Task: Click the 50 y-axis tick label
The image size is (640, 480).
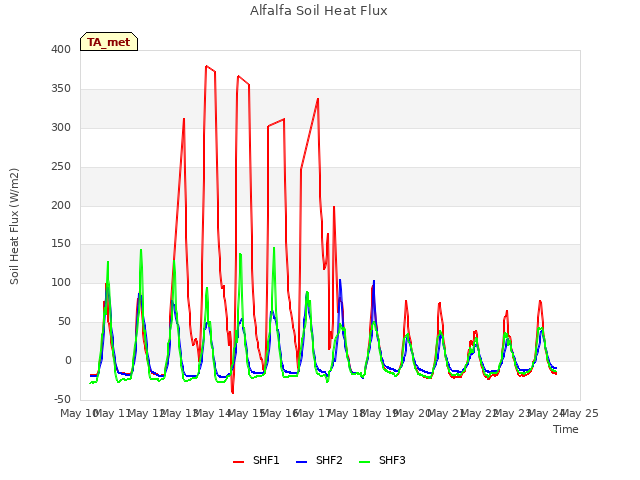Action: click(x=64, y=322)
